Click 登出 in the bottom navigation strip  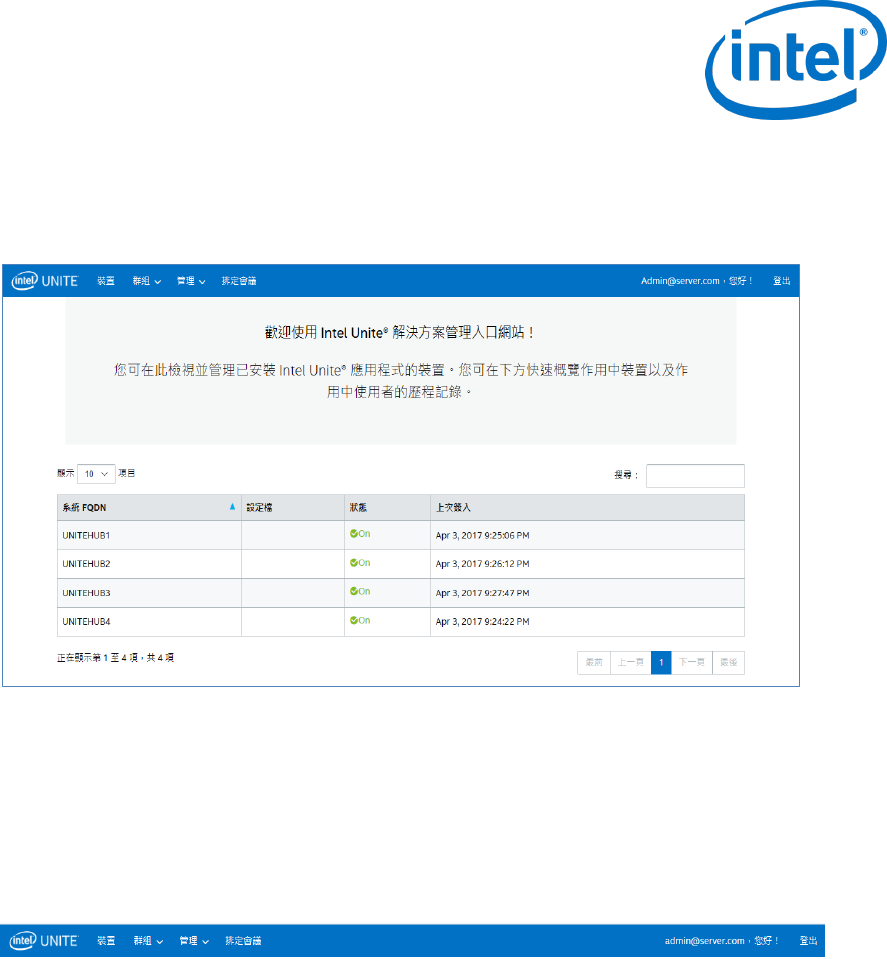808,941
